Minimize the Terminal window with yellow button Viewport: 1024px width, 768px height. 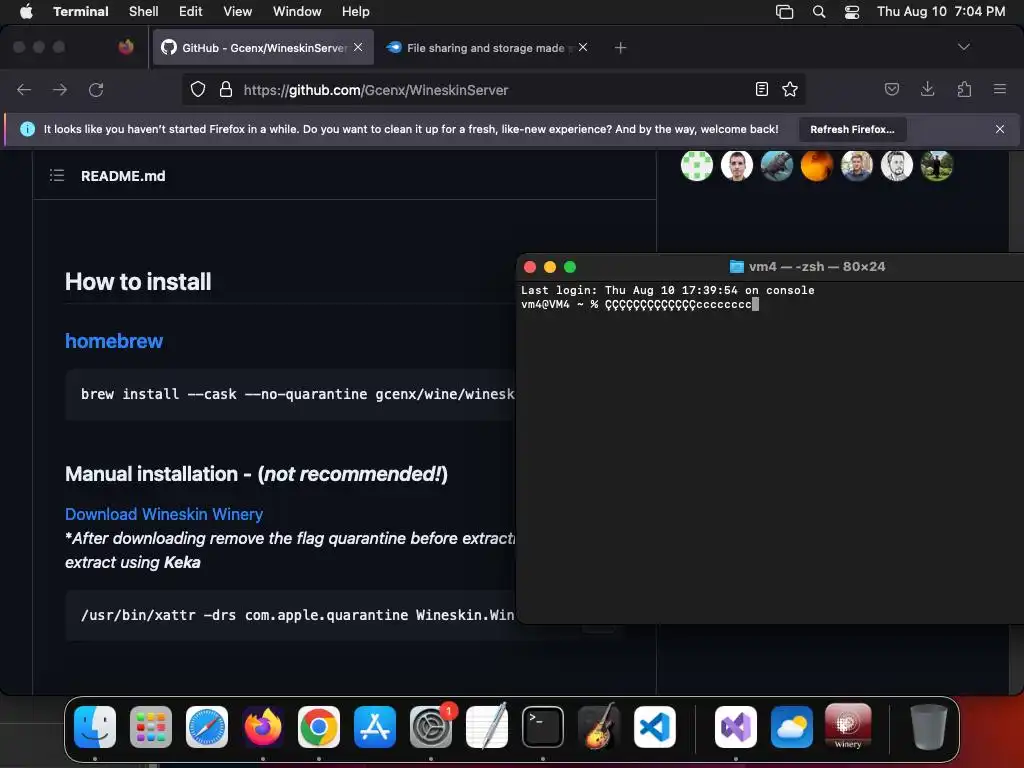click(550, 266)
